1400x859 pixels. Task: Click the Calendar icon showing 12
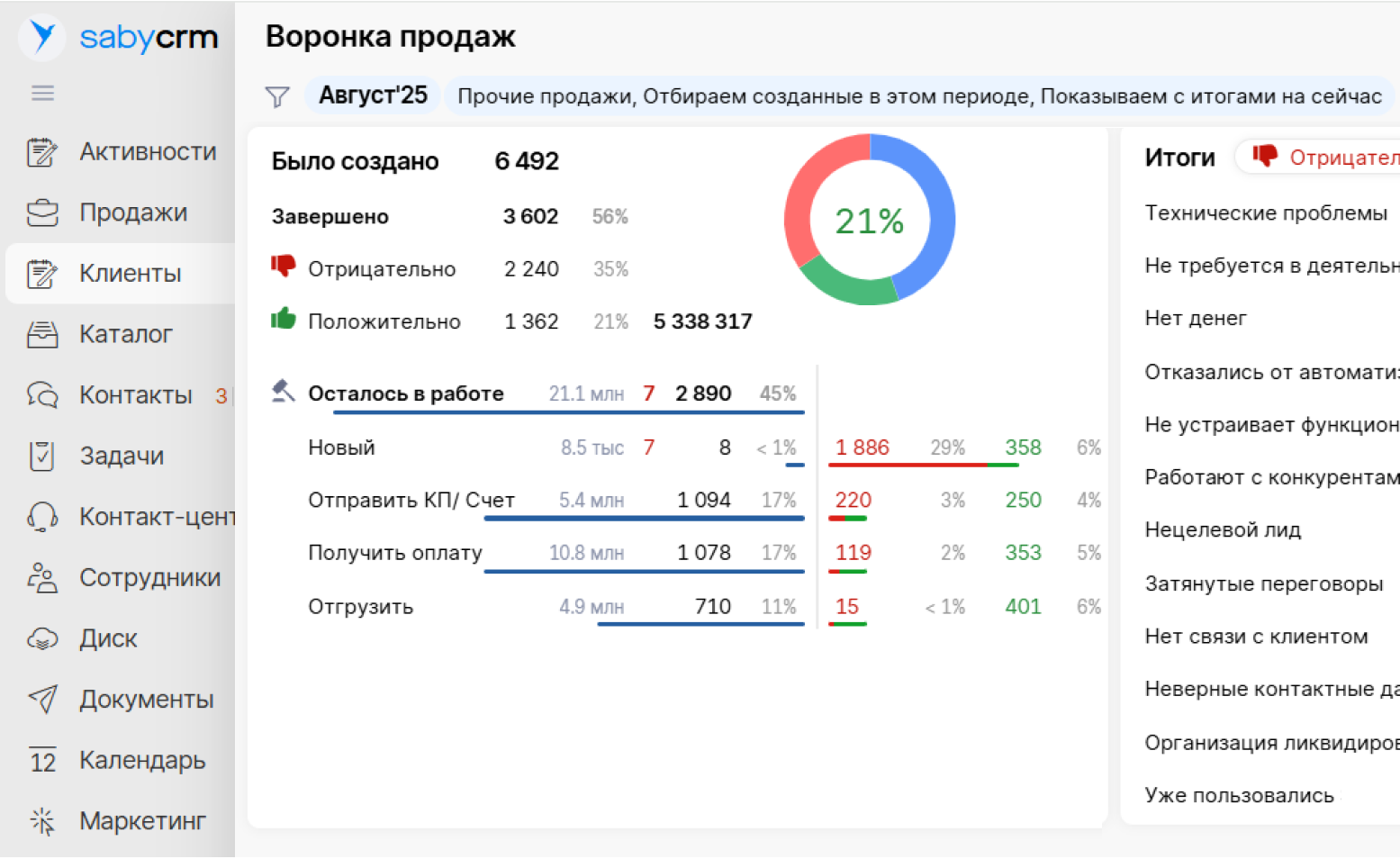click(41, 761)
